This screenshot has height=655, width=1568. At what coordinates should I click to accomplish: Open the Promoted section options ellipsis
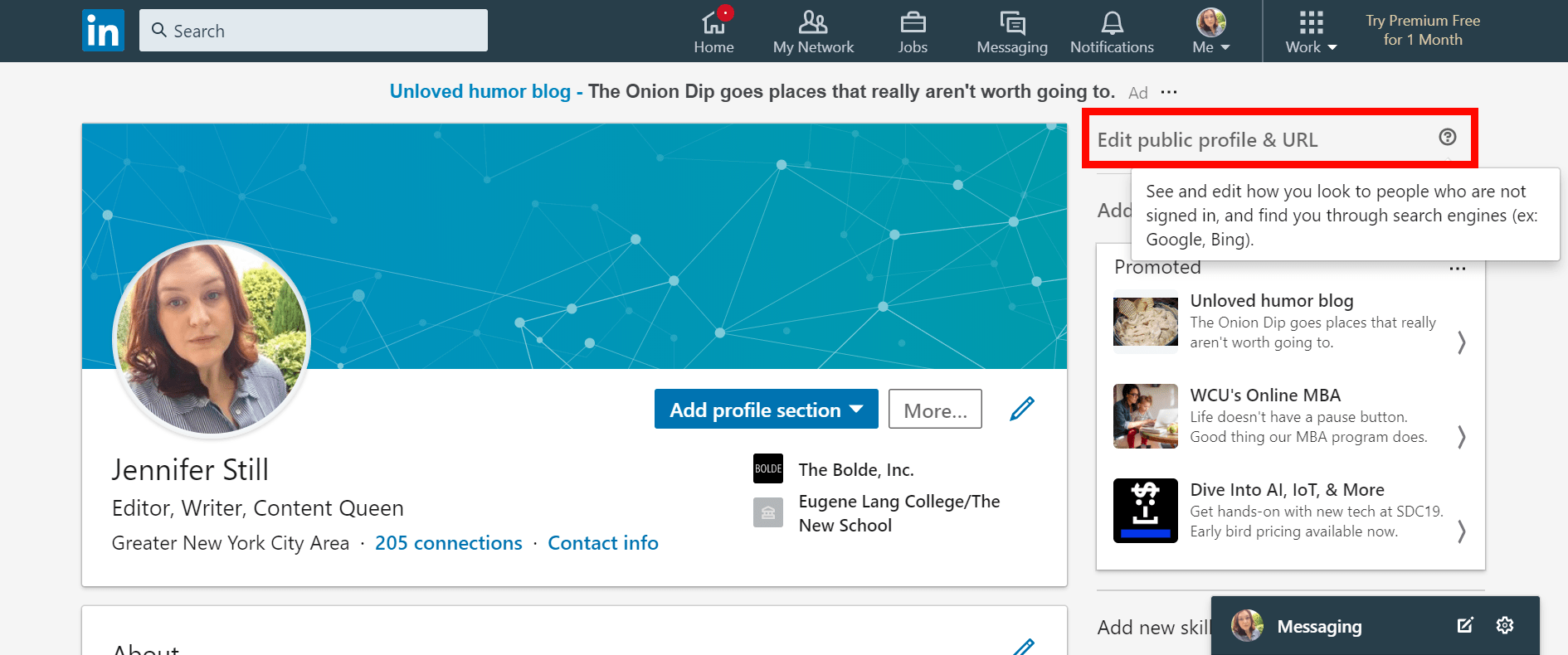[x=1458, y=269]
